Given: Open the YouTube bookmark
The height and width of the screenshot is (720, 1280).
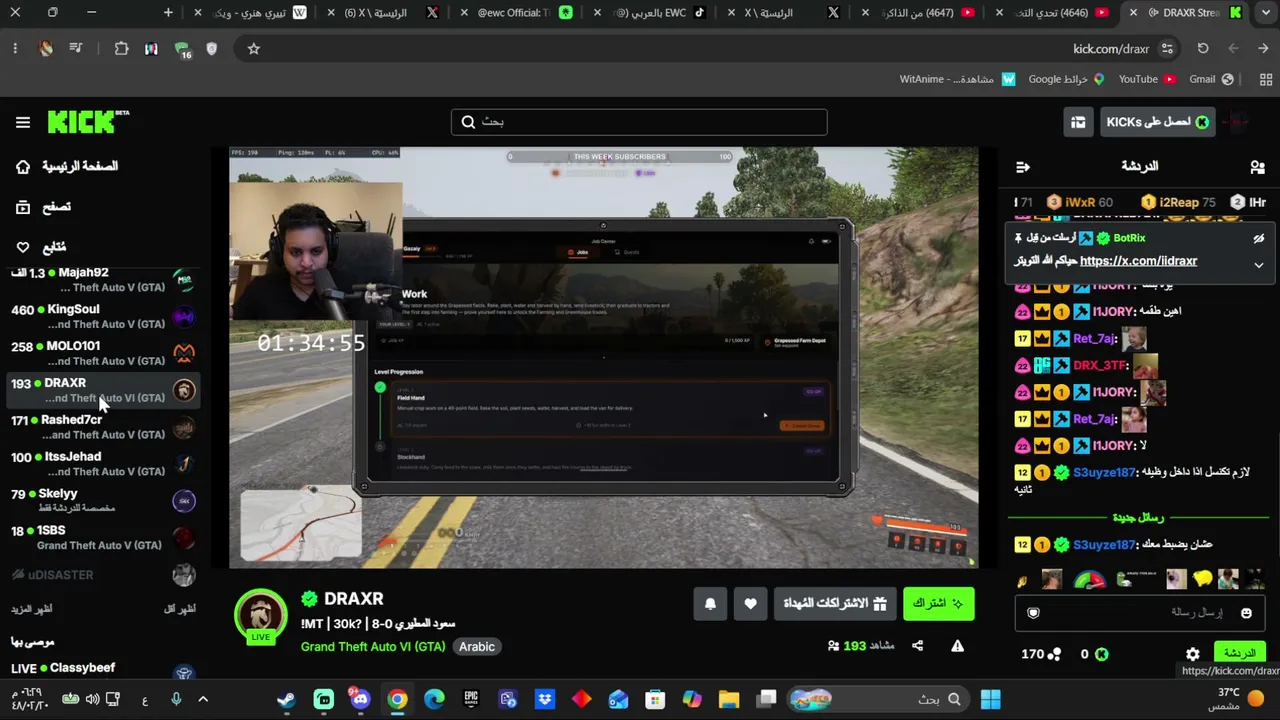Looking at the screenshot, I should [x=1147, y=79].
